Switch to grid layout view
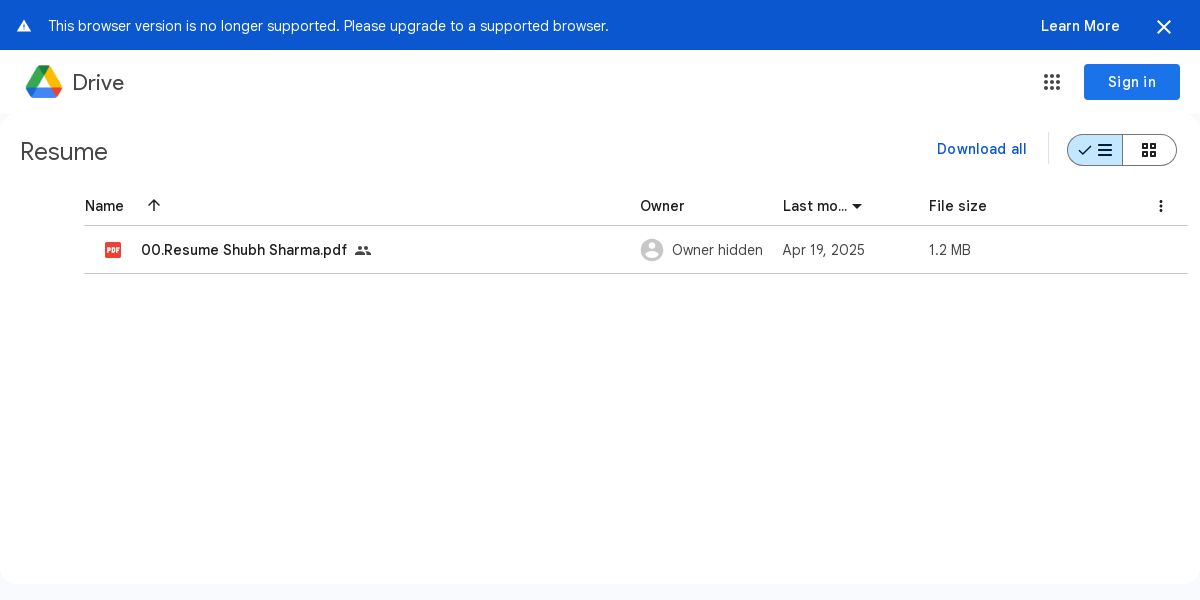The width and height of the screenshot is (1200, 600). (x=1149, y=150)
